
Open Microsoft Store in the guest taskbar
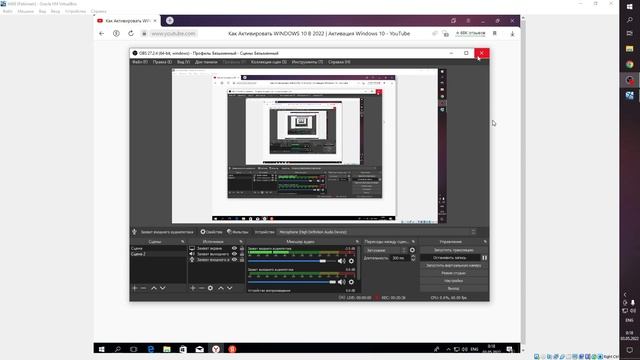[x=183, y=349]
